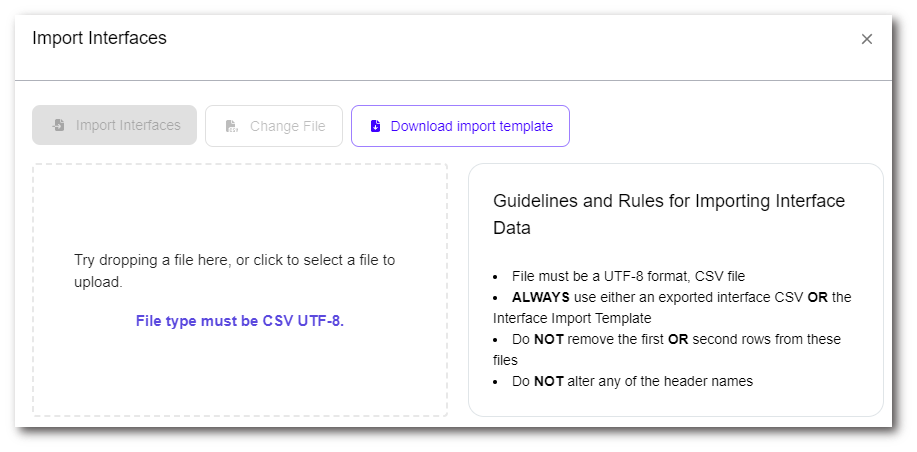This screenshot has height=452, width=917.
Task: Click the import icon on Import Interfaces button
Action: [59, 126]
